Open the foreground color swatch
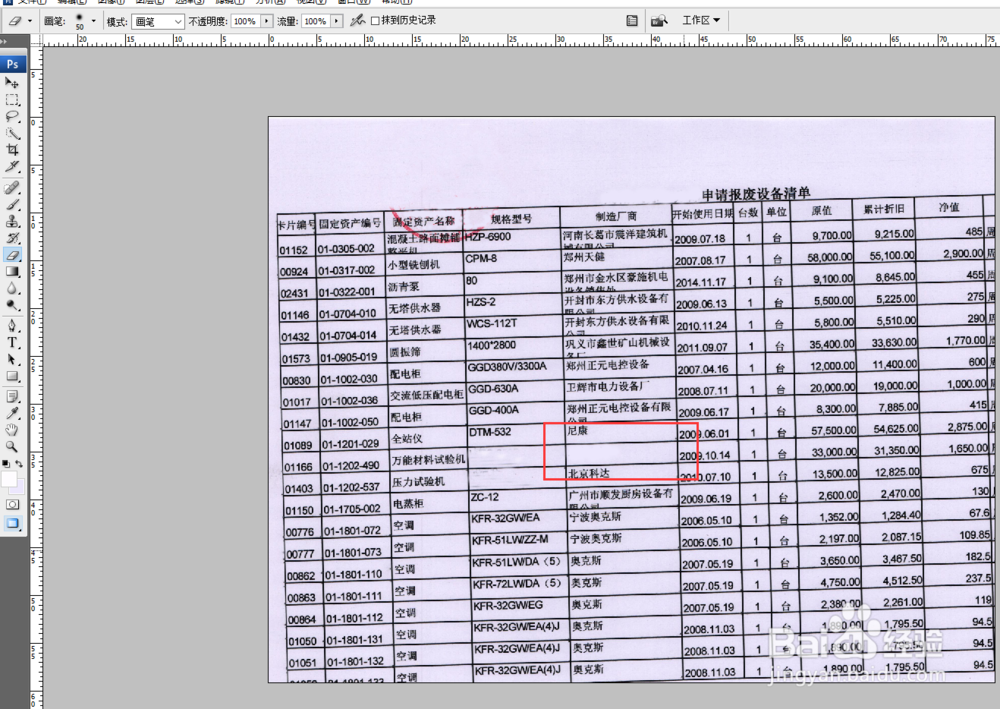 [9, 479]
